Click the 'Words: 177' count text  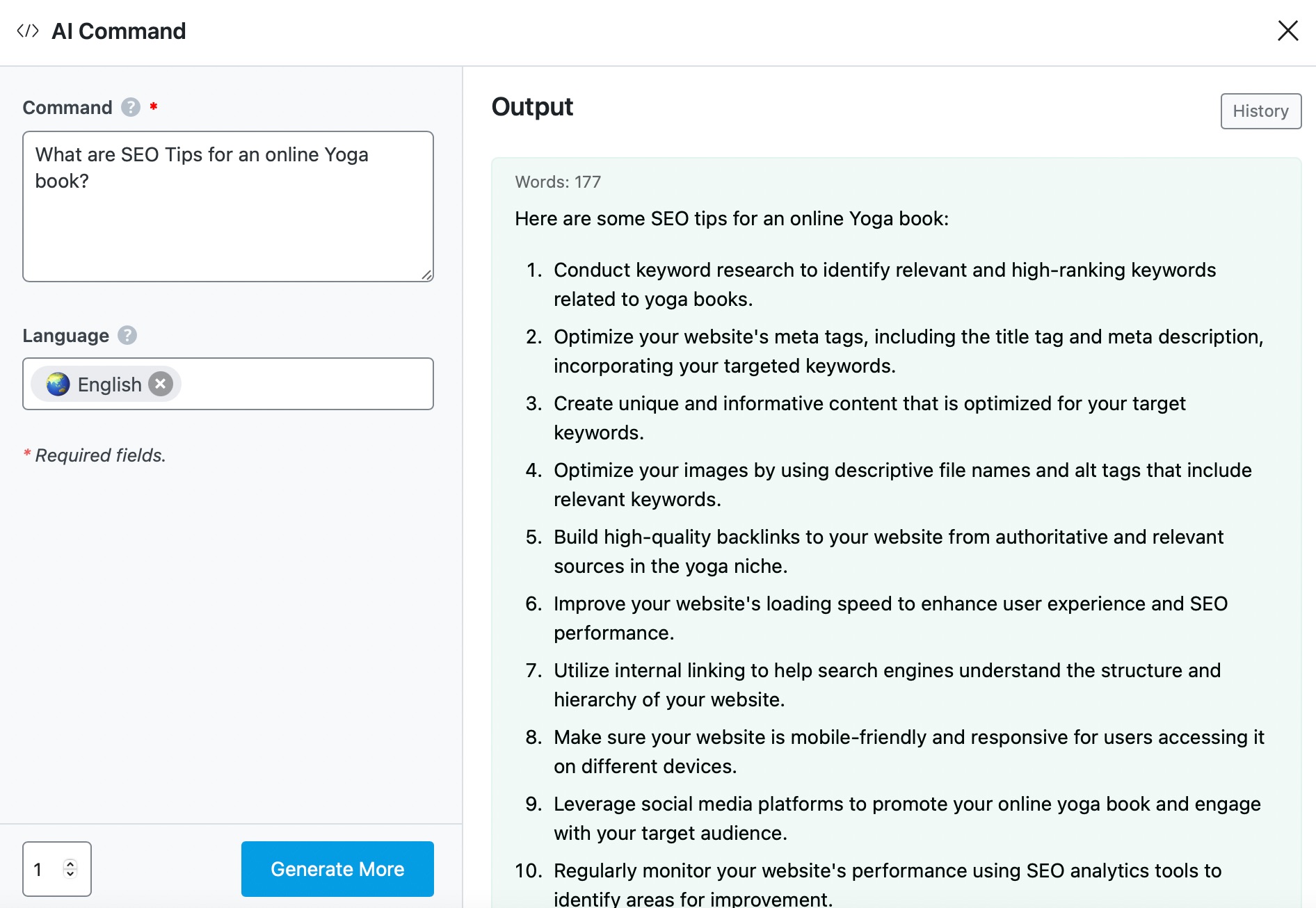click(x=558, y=182)
